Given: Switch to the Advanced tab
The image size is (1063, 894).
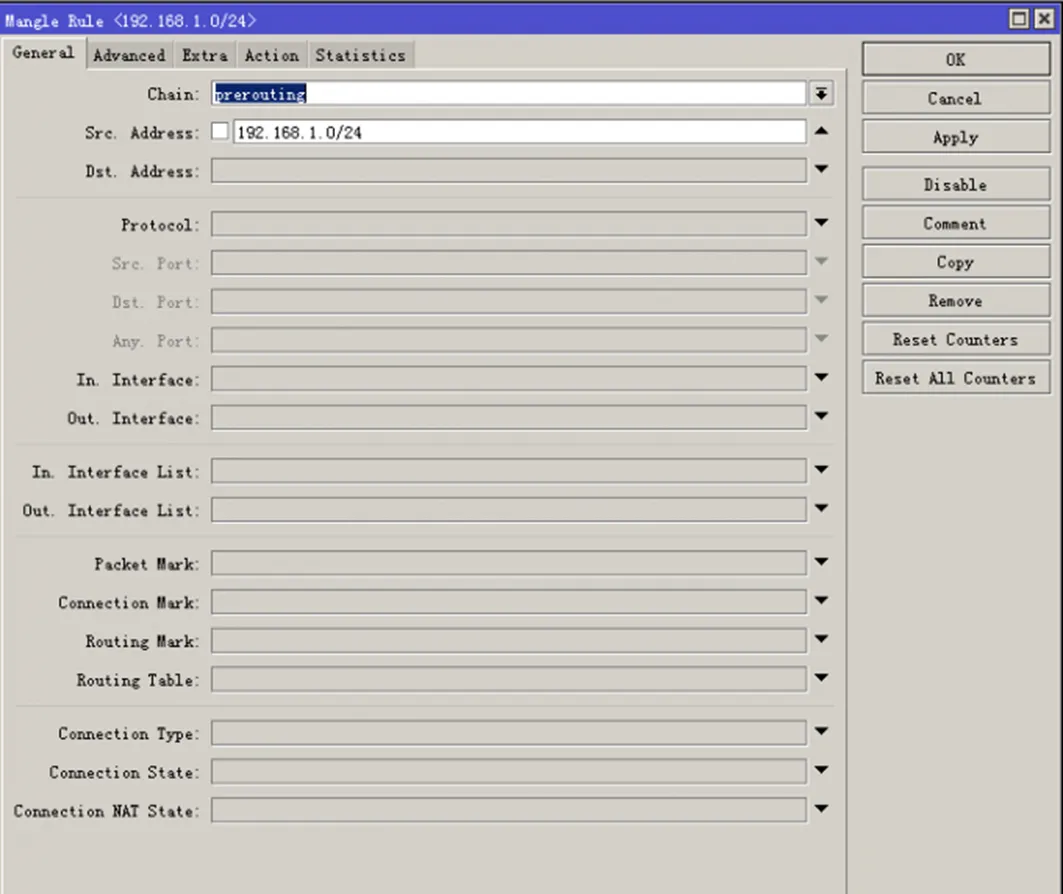Looking at the screenshot, I should click(129, 56).
